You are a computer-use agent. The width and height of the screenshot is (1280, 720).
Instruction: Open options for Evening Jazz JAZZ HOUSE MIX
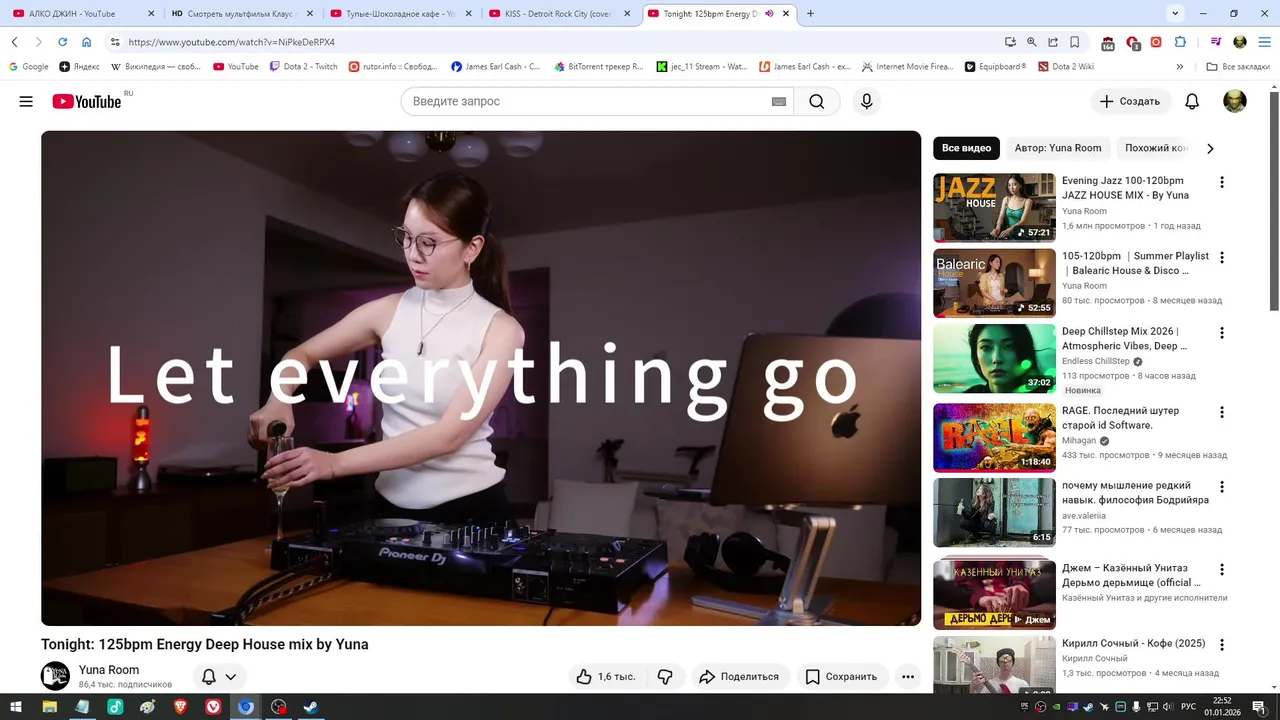tap(1221, 182)
